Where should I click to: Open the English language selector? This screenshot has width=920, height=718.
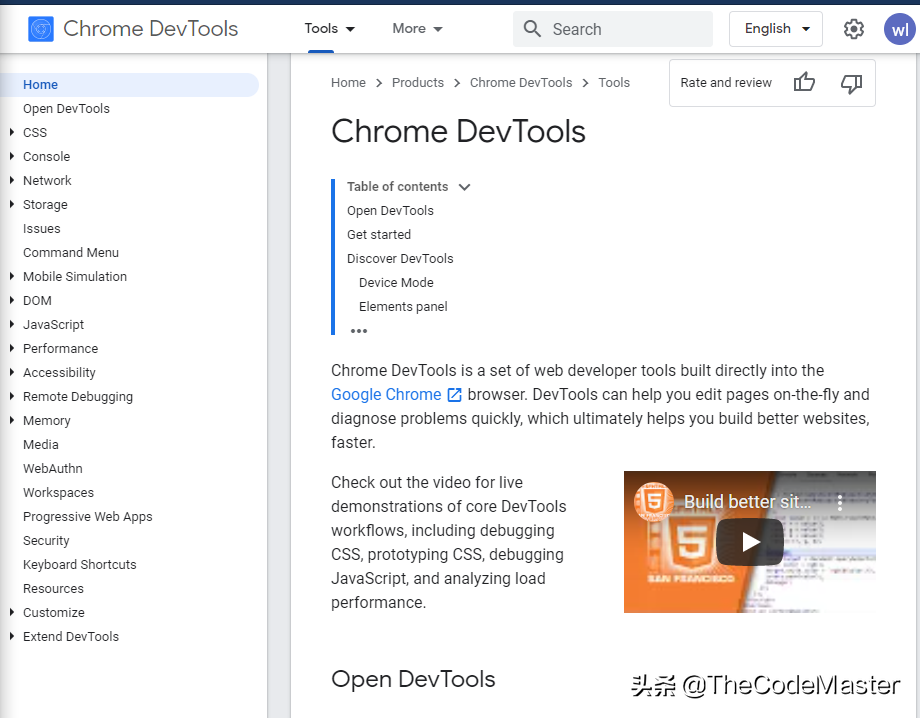tap(776, 29)
